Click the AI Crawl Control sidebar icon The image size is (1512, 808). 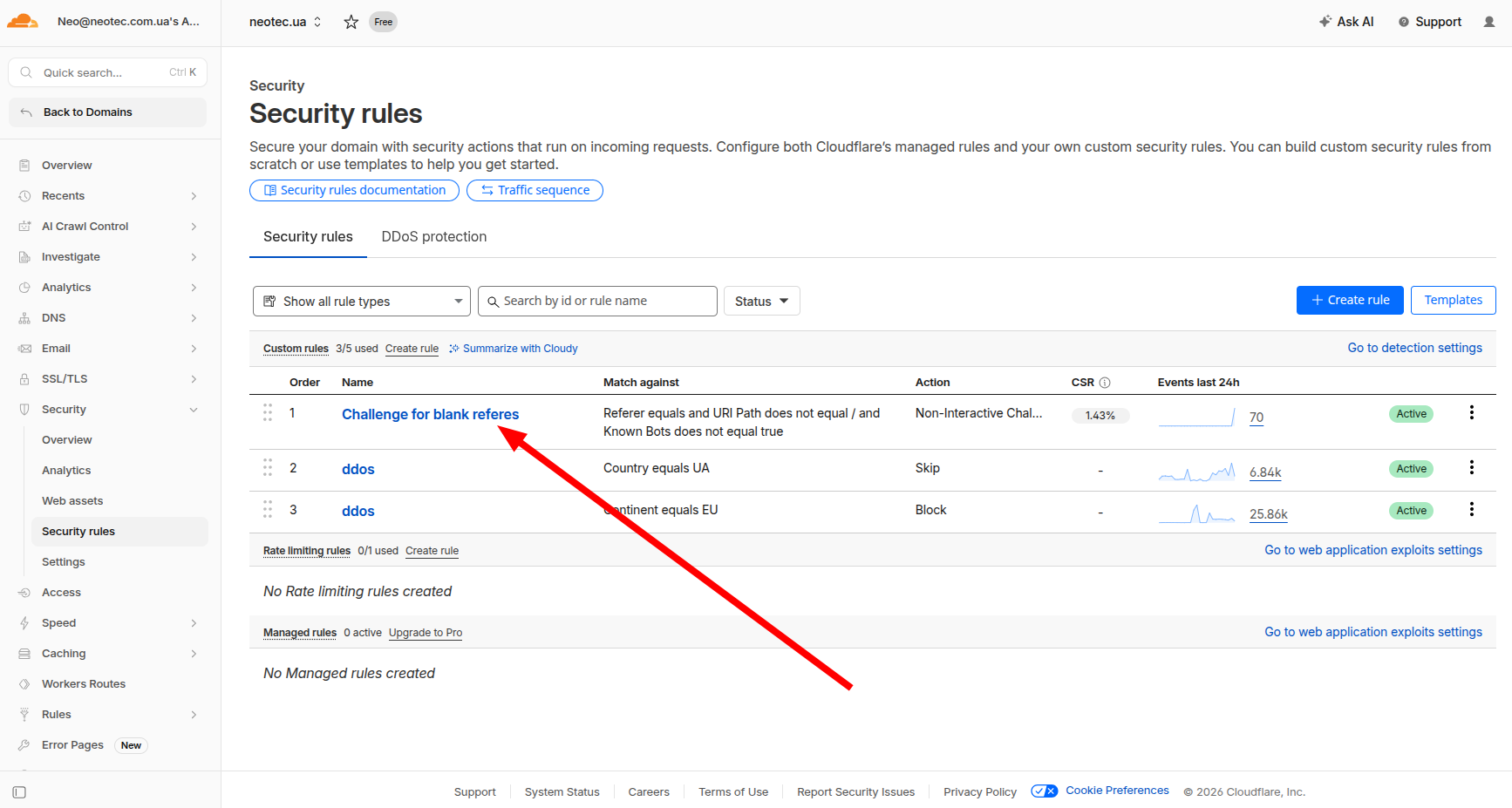coord(24,227)
